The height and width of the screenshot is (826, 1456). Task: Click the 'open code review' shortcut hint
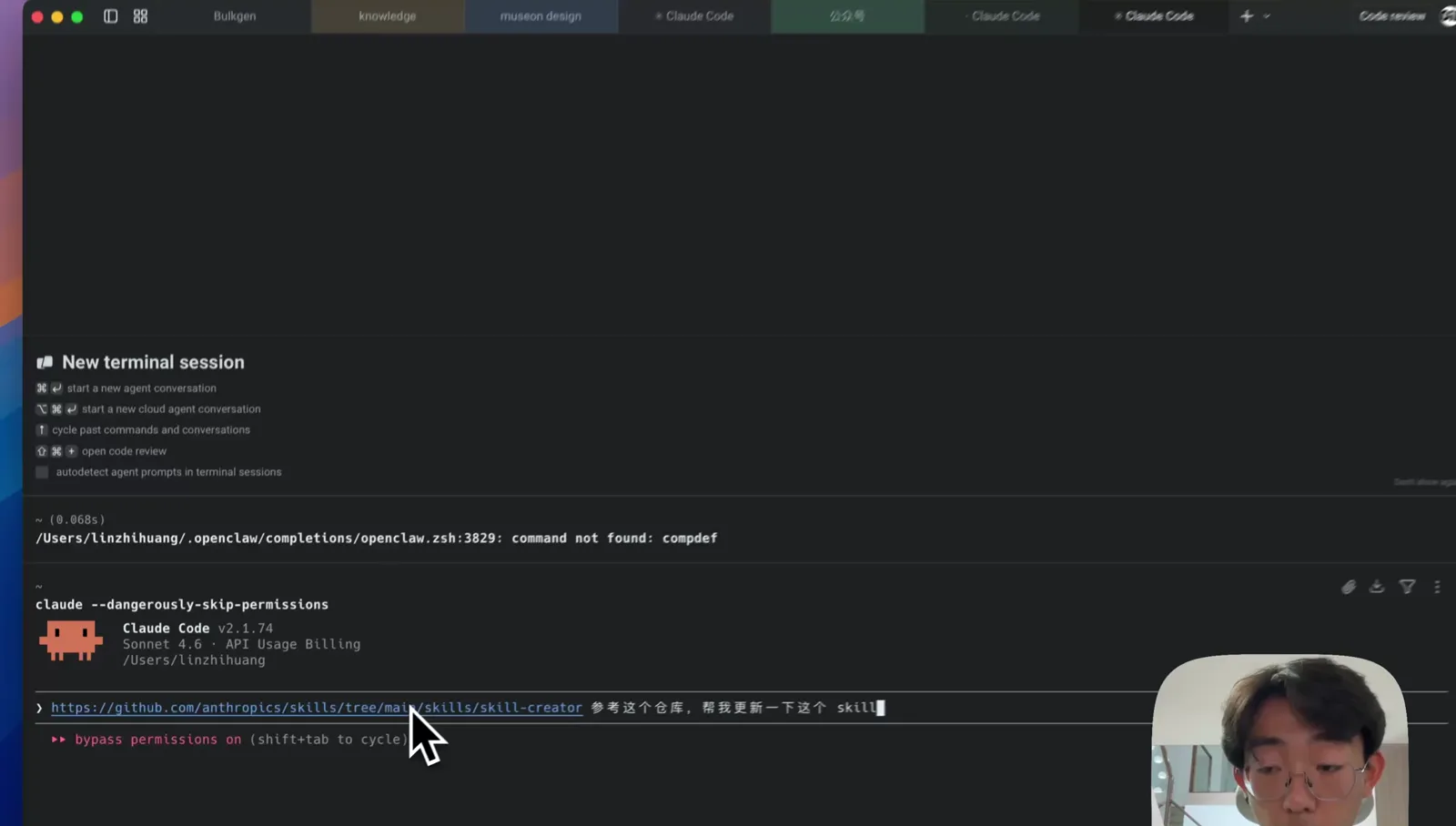tap(124, 451)
